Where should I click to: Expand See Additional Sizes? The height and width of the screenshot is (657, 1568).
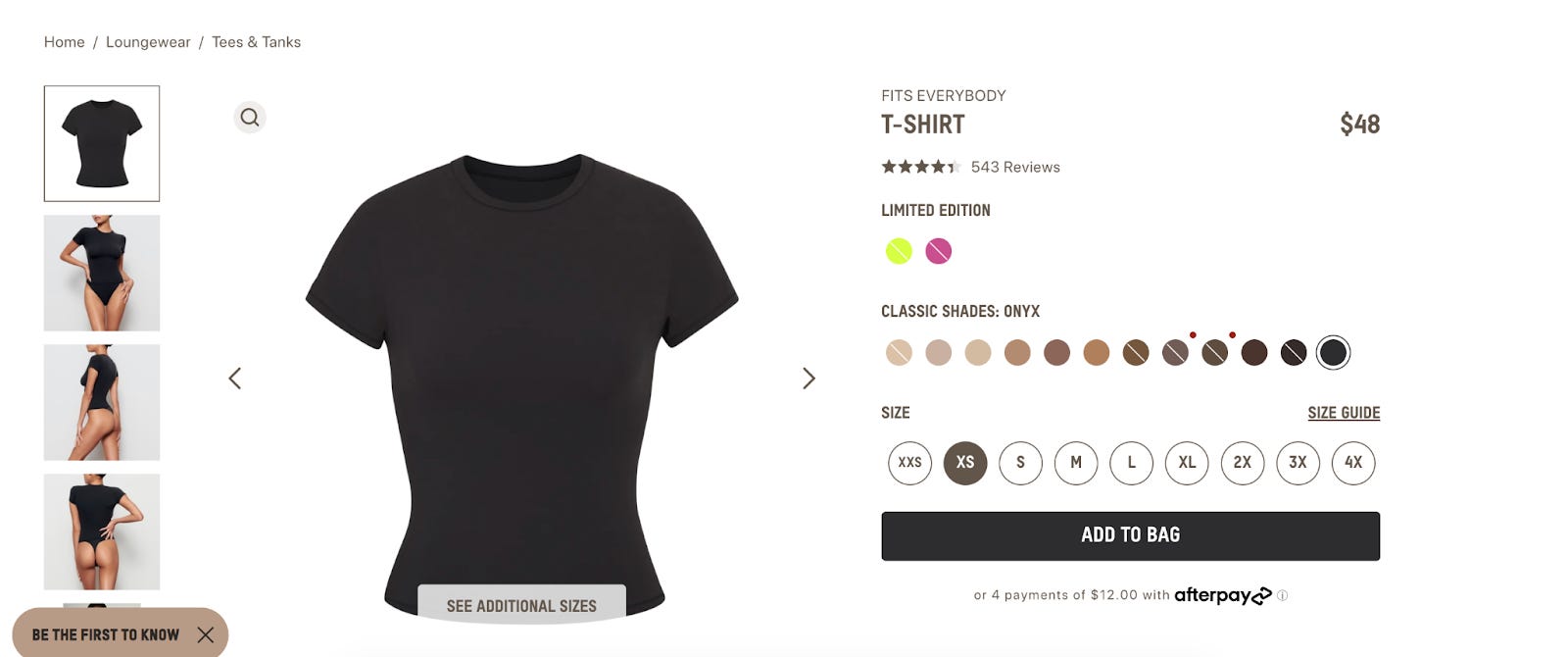[x=521, y=606]
